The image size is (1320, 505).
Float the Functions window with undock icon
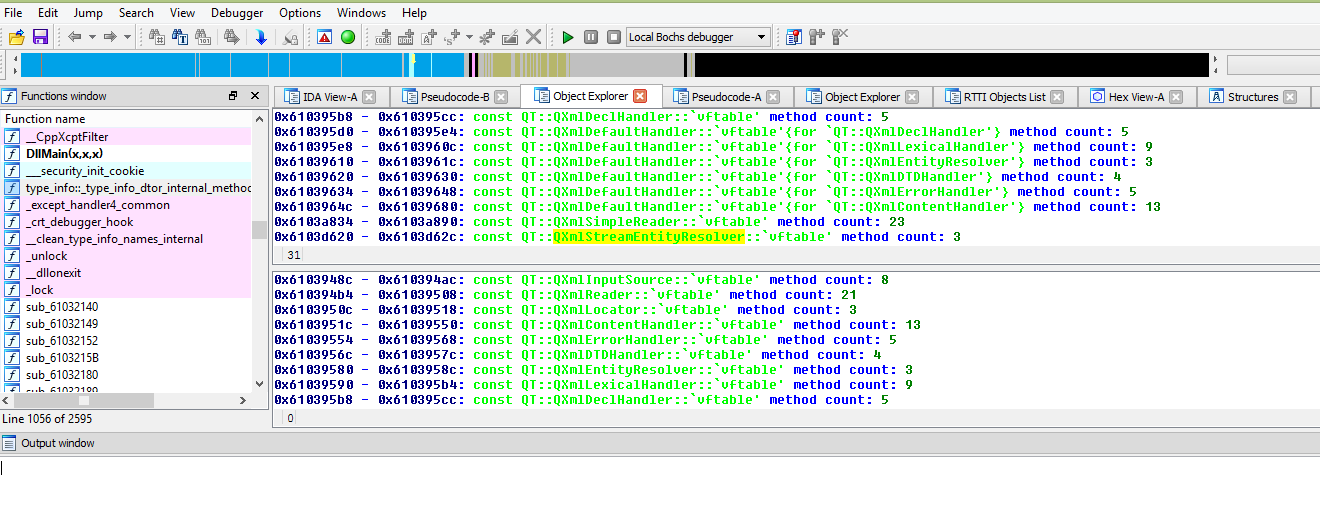233,96
